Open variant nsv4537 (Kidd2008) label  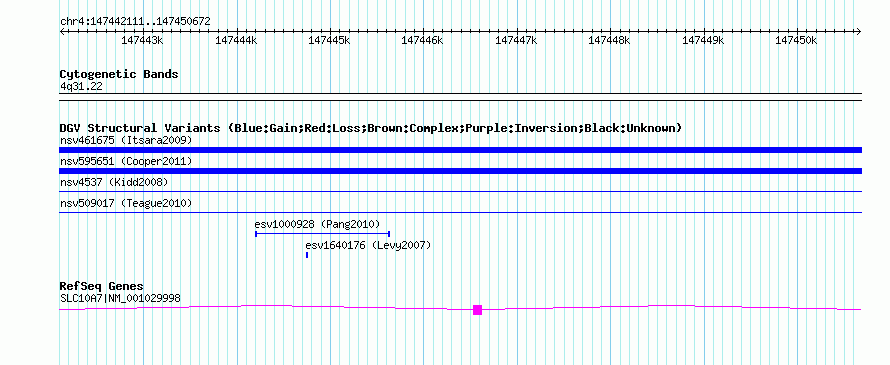click(114, 182)
